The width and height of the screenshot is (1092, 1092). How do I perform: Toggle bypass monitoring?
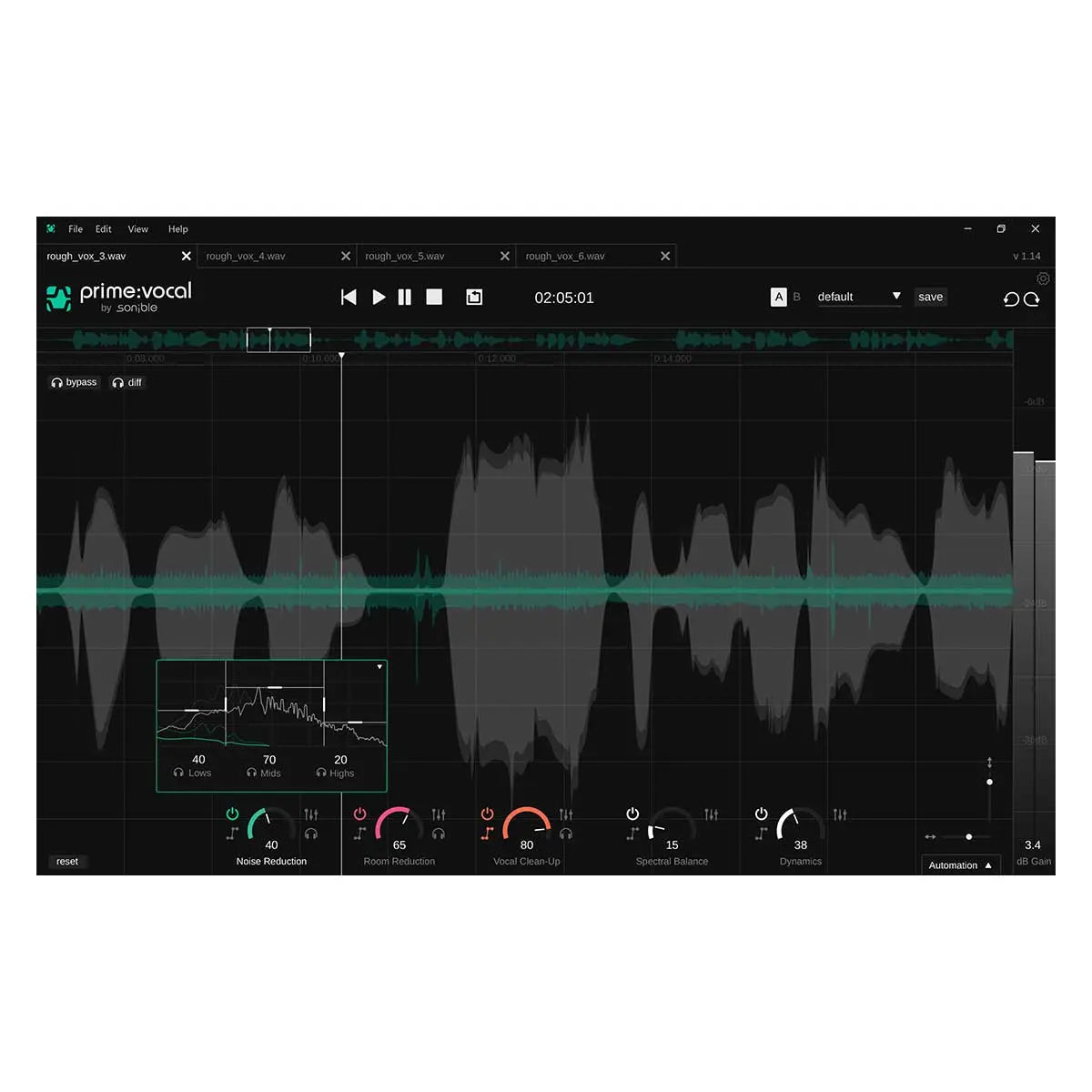pyautogui.click(x=74, y=382)
